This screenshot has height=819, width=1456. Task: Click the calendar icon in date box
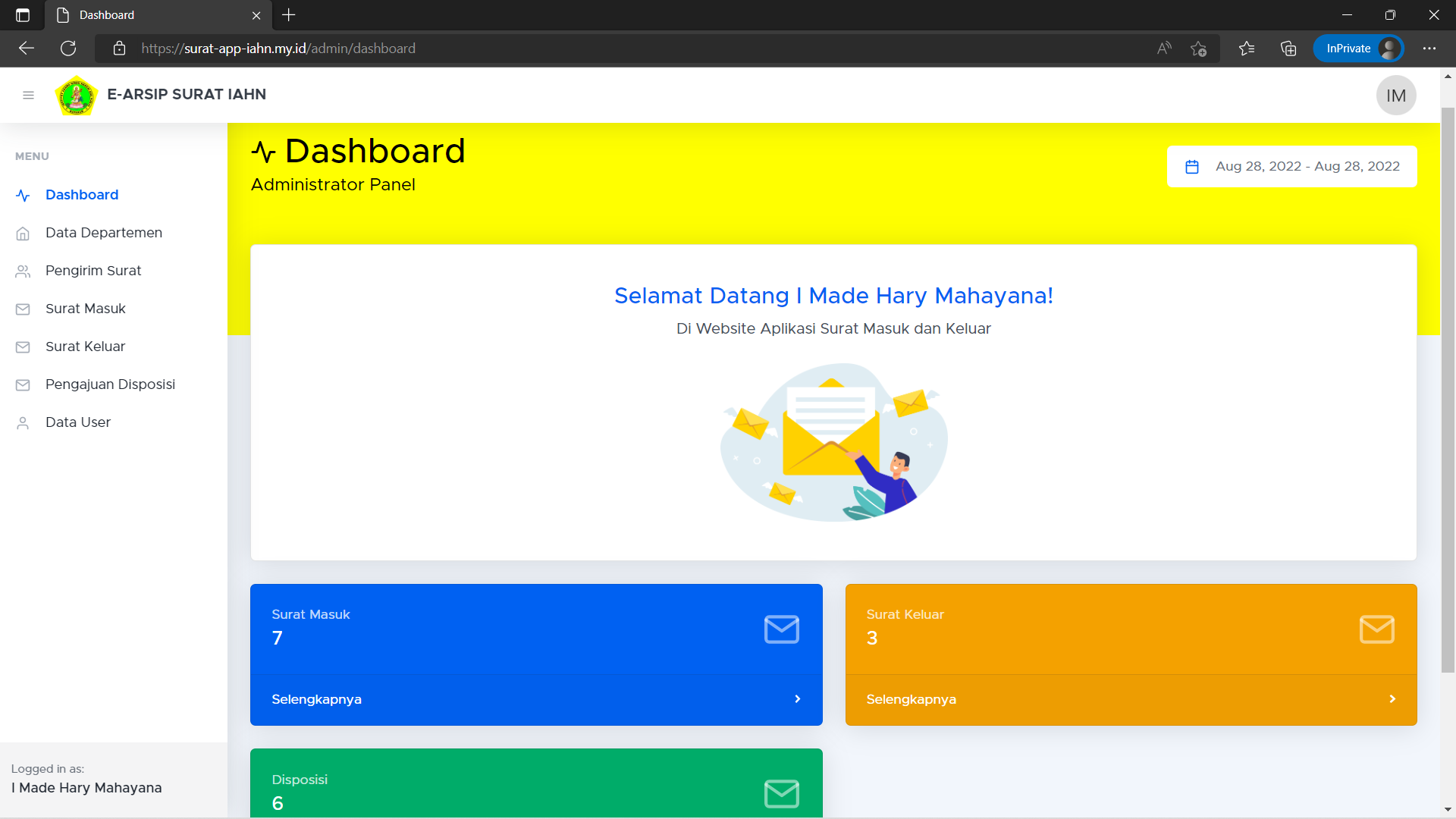point(1191,167)
